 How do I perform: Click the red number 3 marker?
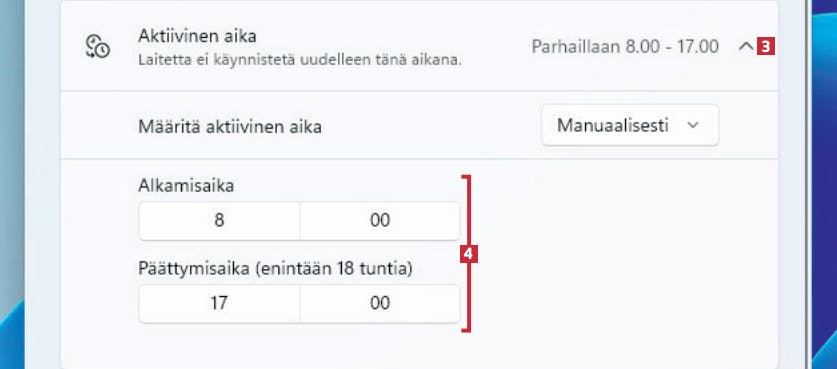(765, 47)
